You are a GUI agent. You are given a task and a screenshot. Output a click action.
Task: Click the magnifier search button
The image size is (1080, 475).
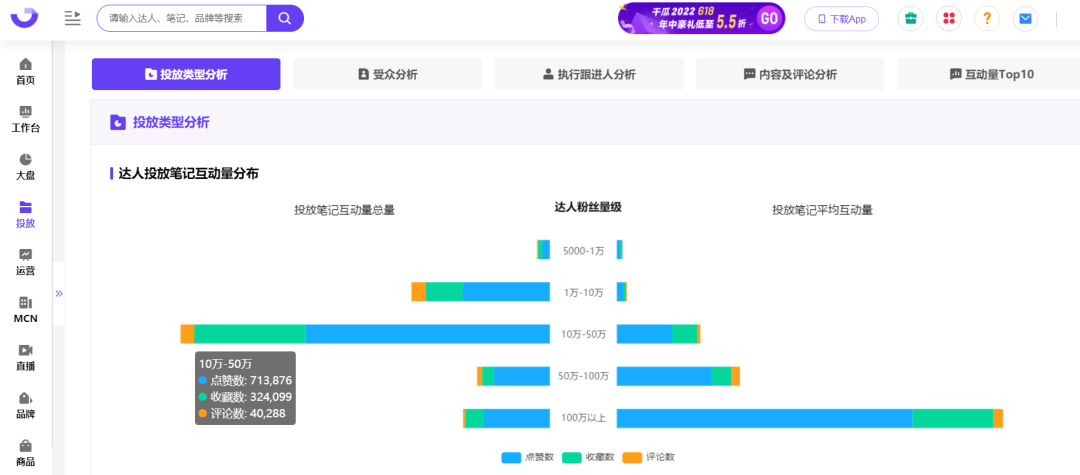coord(284,19)
